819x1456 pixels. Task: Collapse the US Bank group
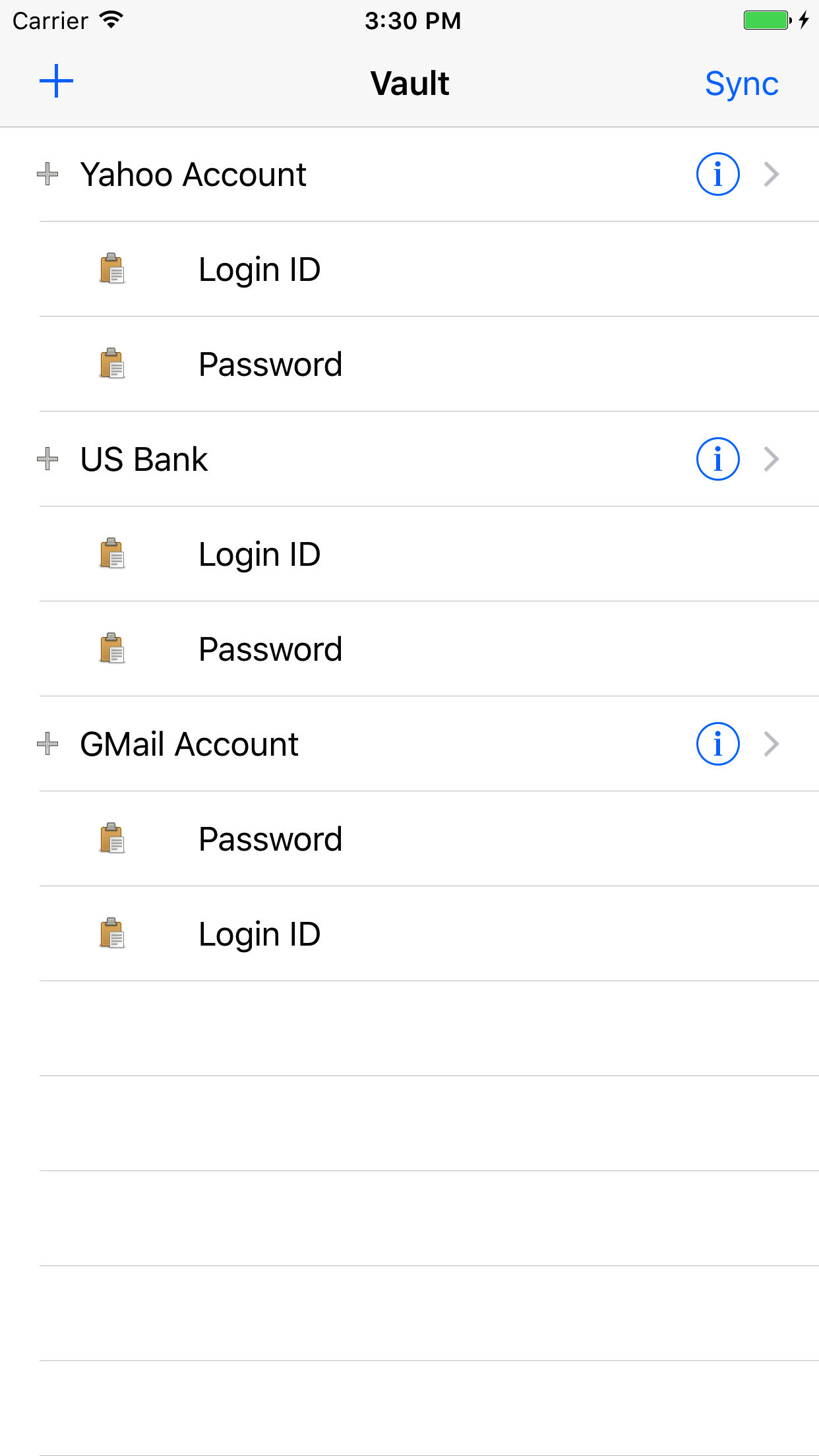coord(47,460)
